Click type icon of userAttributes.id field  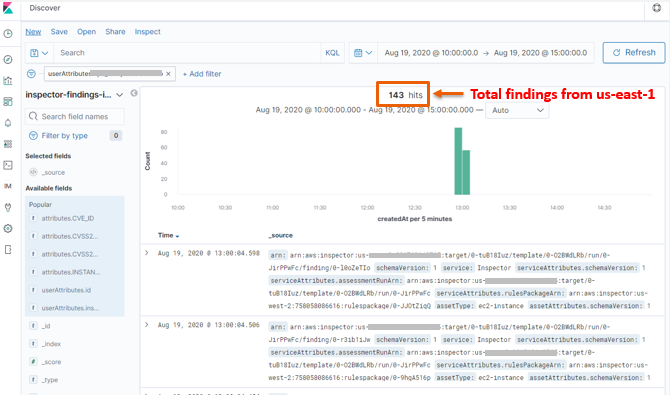33,290
